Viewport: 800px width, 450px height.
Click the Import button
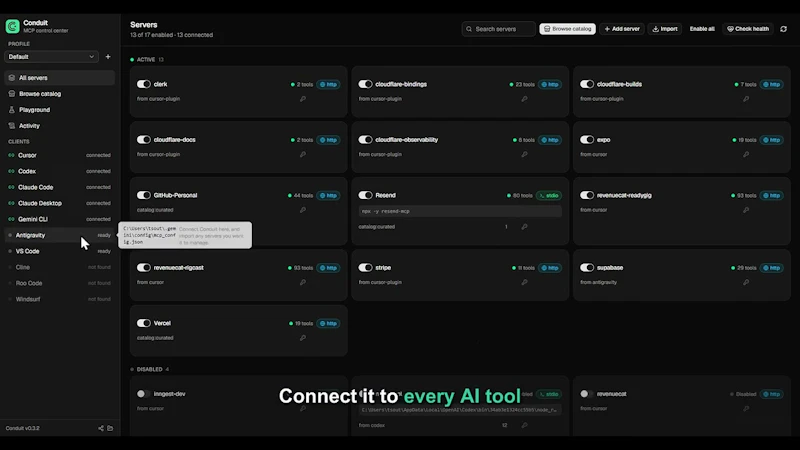[x=665, y=29]
